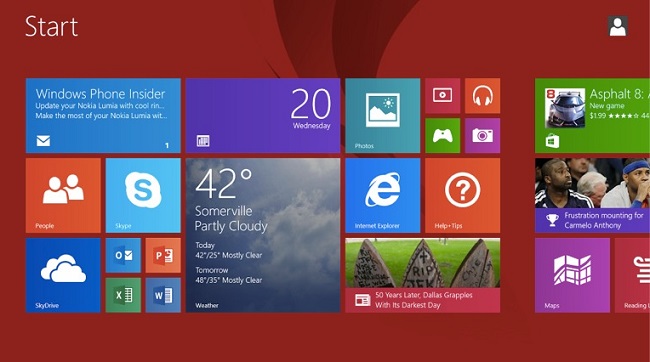Image resolution: width=650 pixels, height=362 pixels.
Task: Open the Reading List tile
Action: click(633, 275)
